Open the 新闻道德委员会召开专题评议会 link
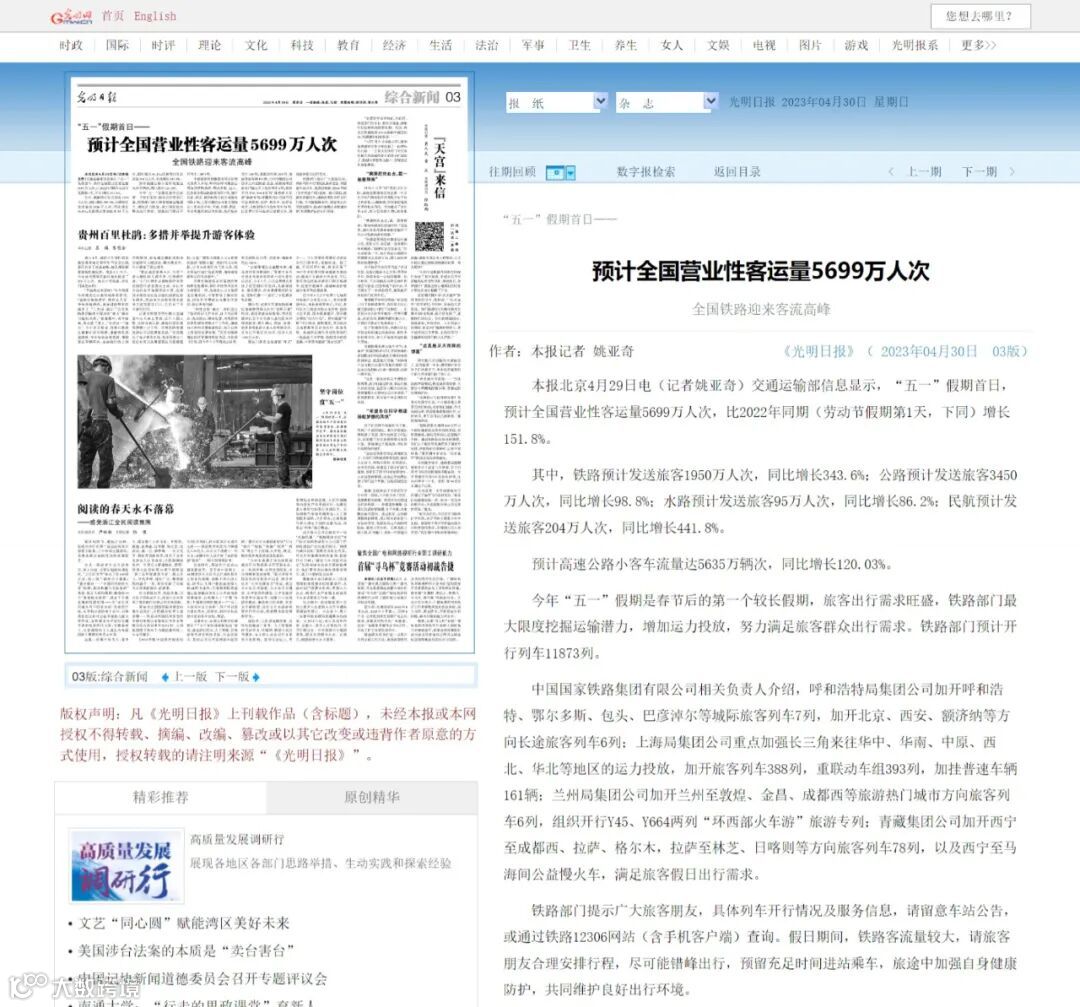This screenshot has width=1080, height=1007. coord(202,979)
